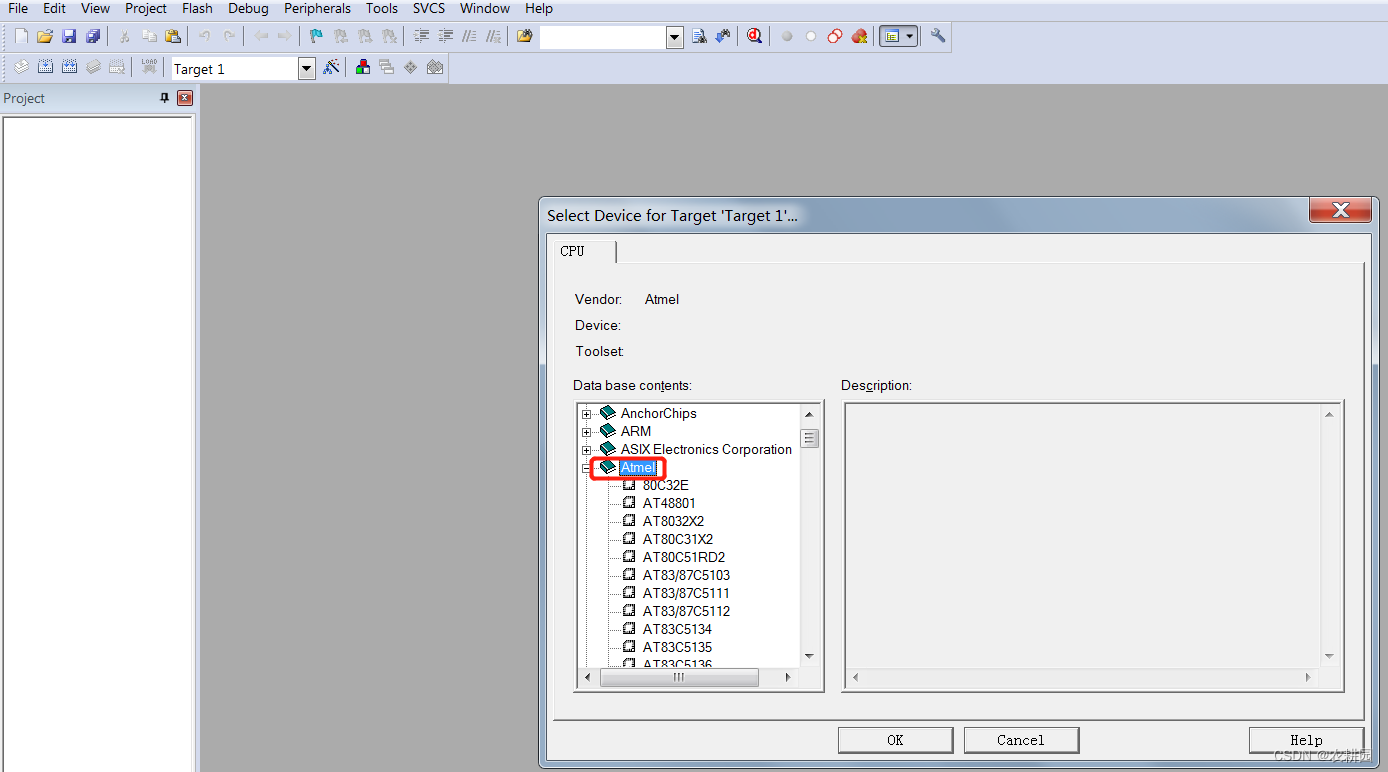Expand the ASIX Electronics Corporation node

click(x=587, y=450)
